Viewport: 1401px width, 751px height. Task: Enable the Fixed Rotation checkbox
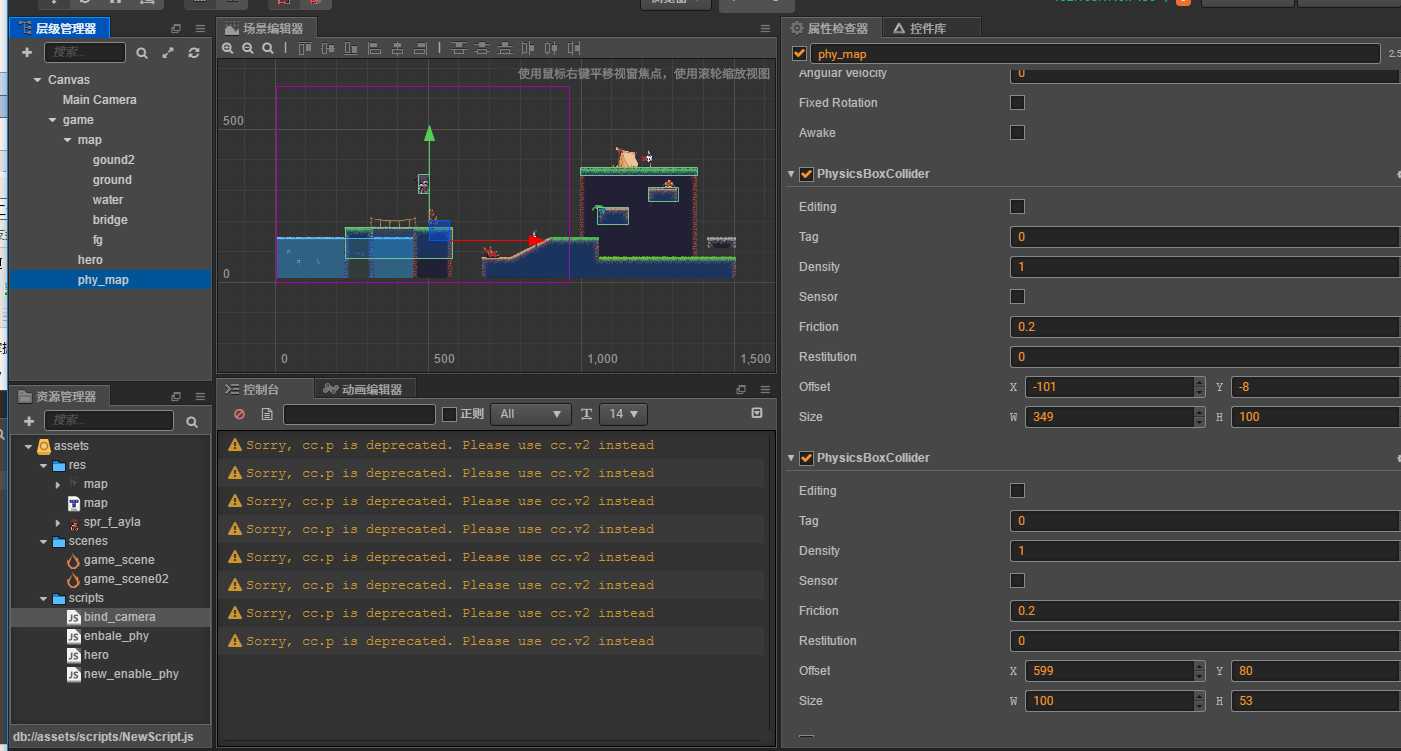(x=1017, y=102)
